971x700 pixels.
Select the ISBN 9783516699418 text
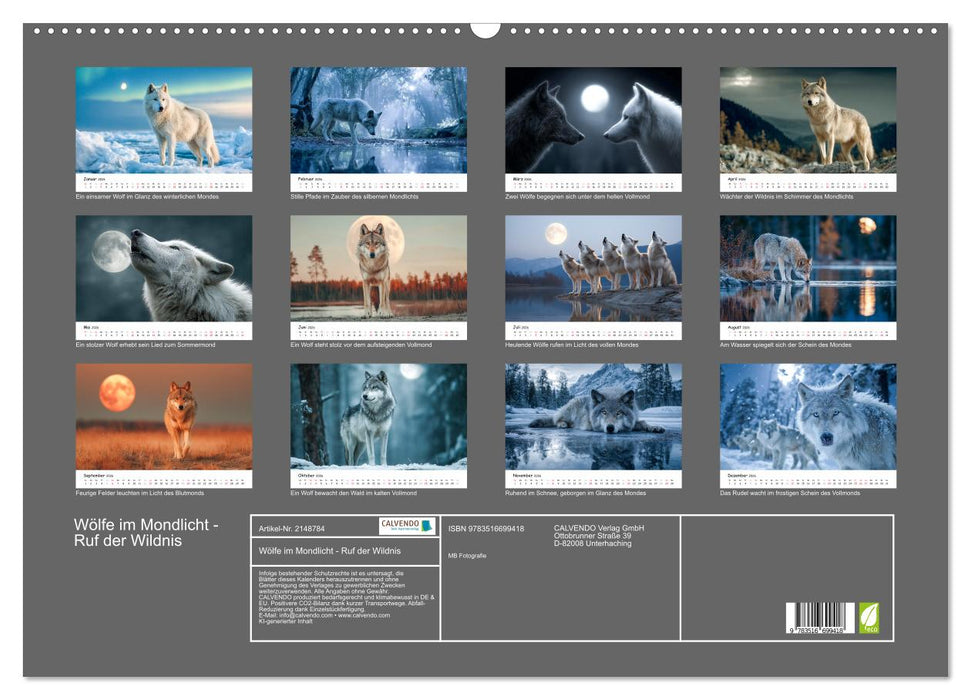pos(487,528)
